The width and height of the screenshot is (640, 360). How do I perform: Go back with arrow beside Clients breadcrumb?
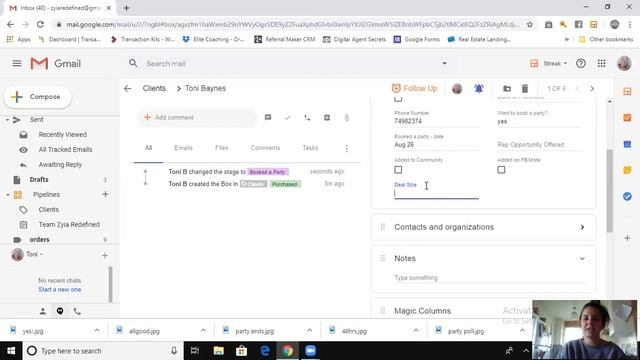pyautogui.click(x=128, y=88)
